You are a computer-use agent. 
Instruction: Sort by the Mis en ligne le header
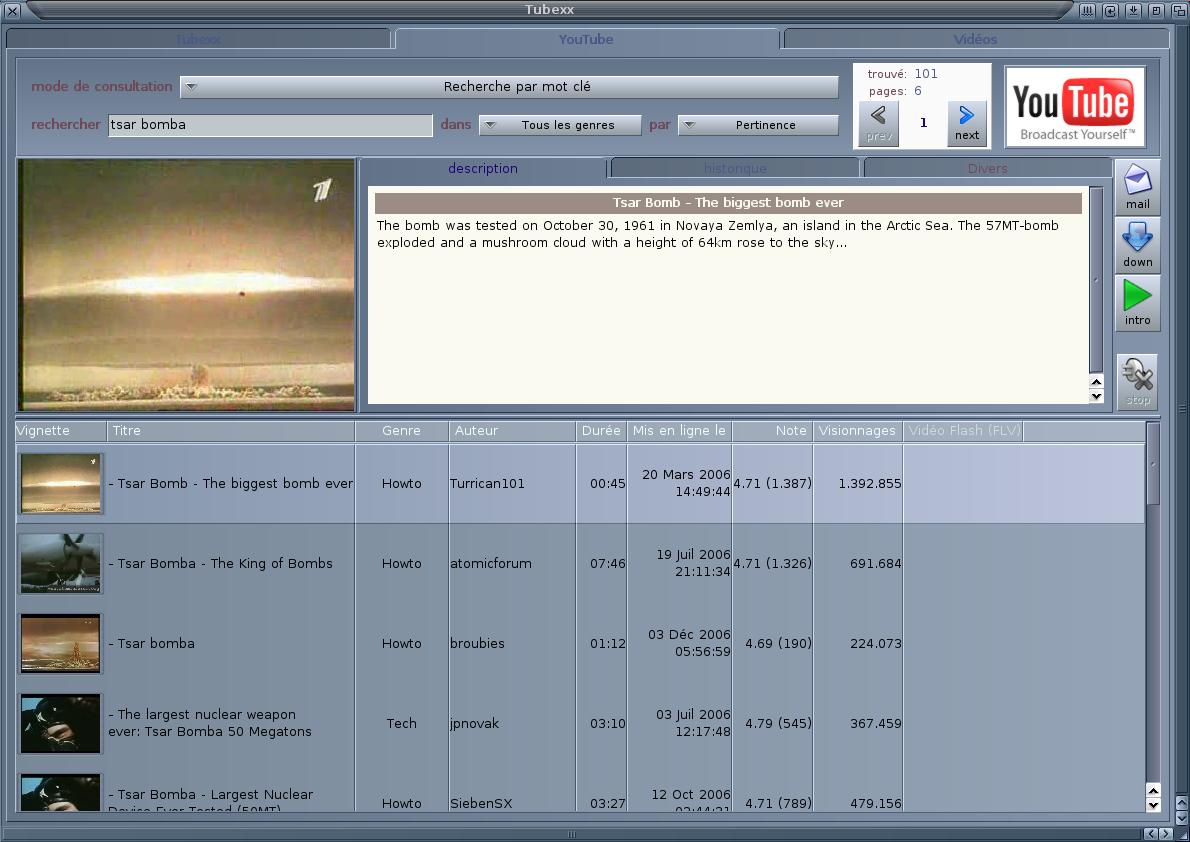(679, 430)
